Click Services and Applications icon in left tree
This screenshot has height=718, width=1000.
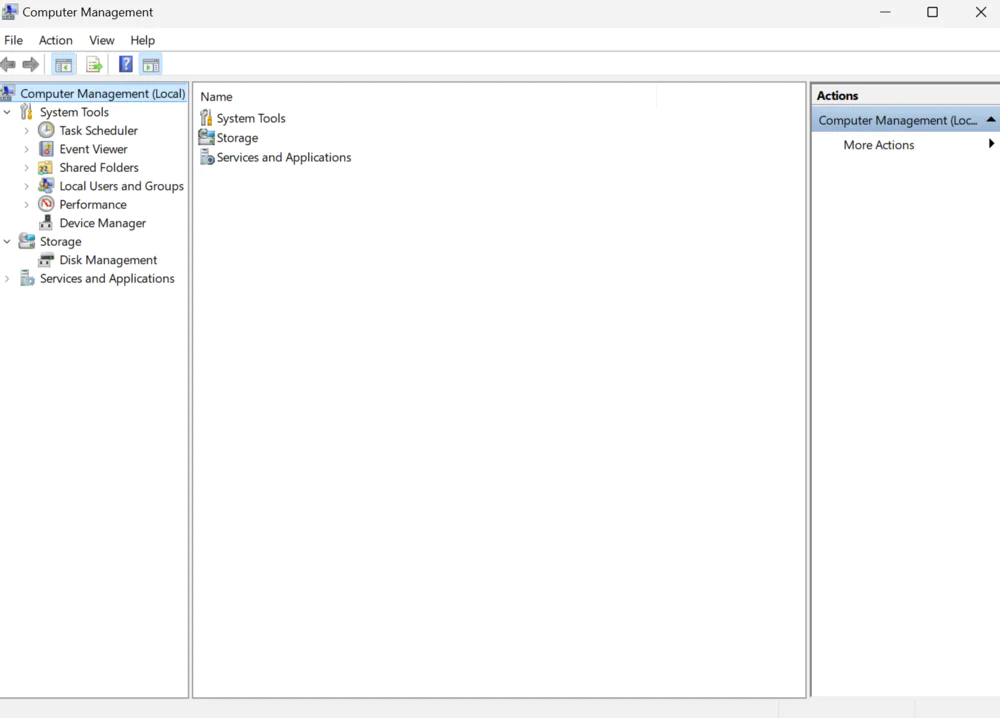point(27,278)
